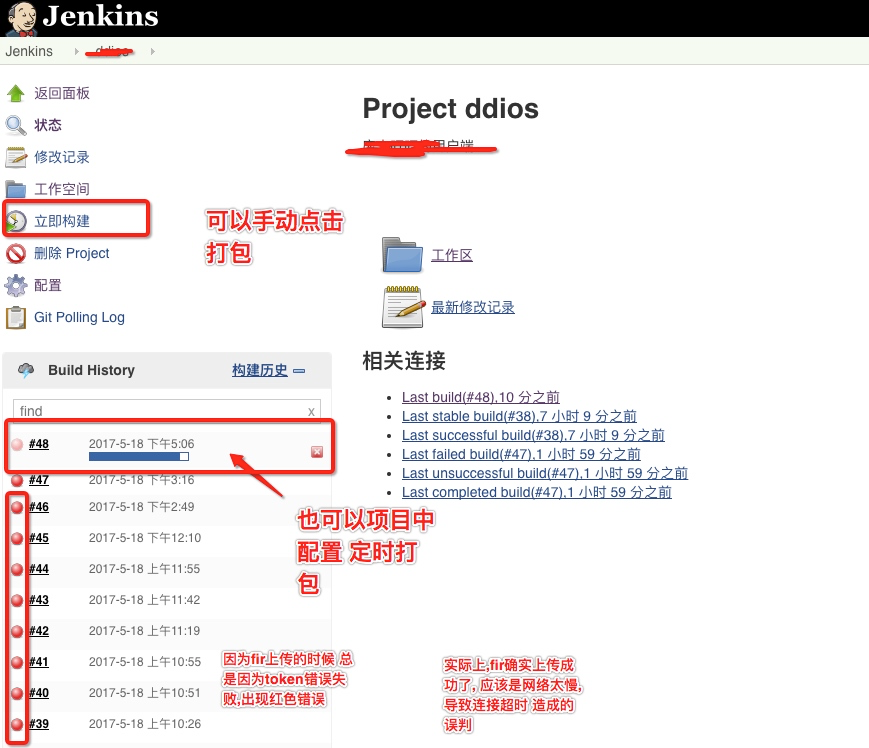This screenshot has height=748, width=869.
Task: Open build #48 number link
Action: (39, 444)
